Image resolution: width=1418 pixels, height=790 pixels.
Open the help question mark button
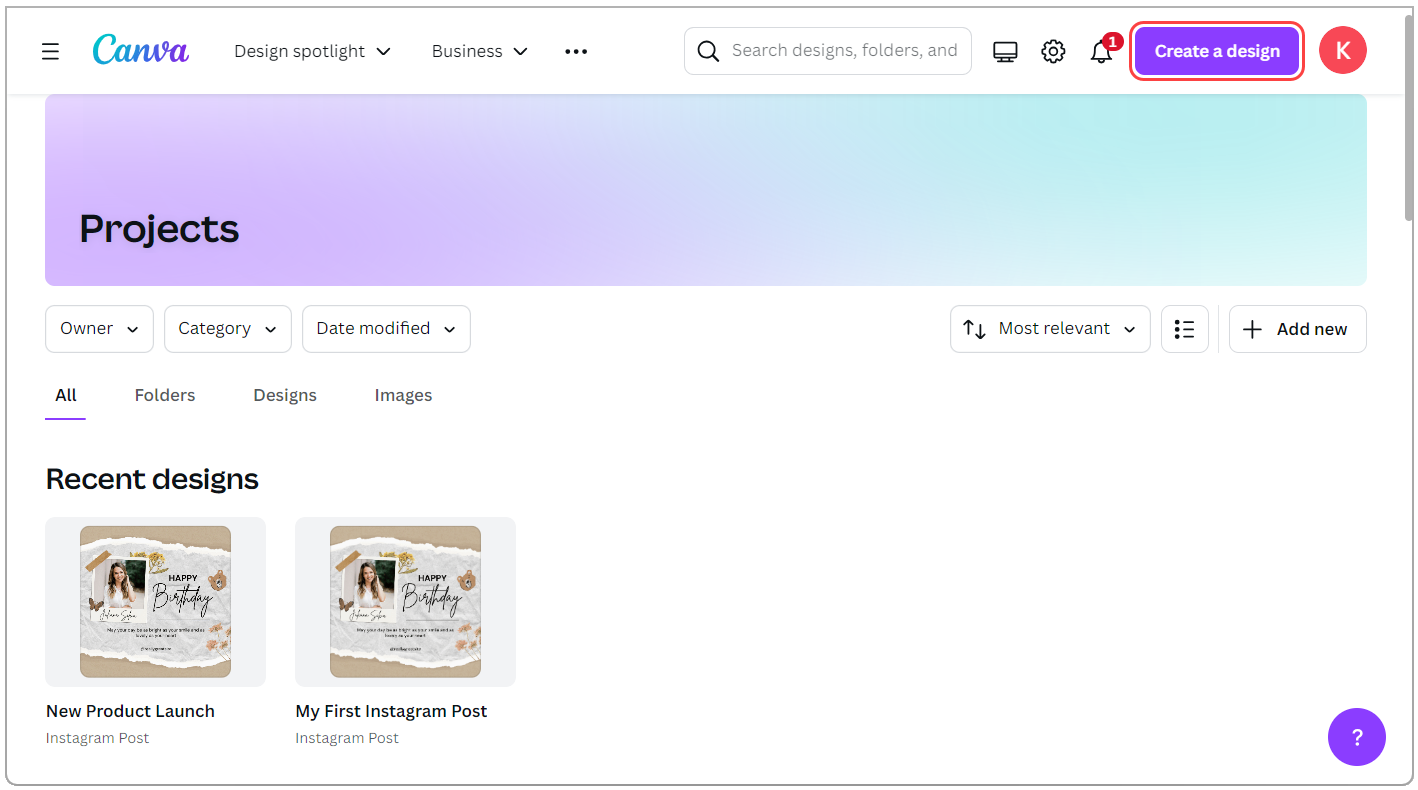(x=1356, y=737)
